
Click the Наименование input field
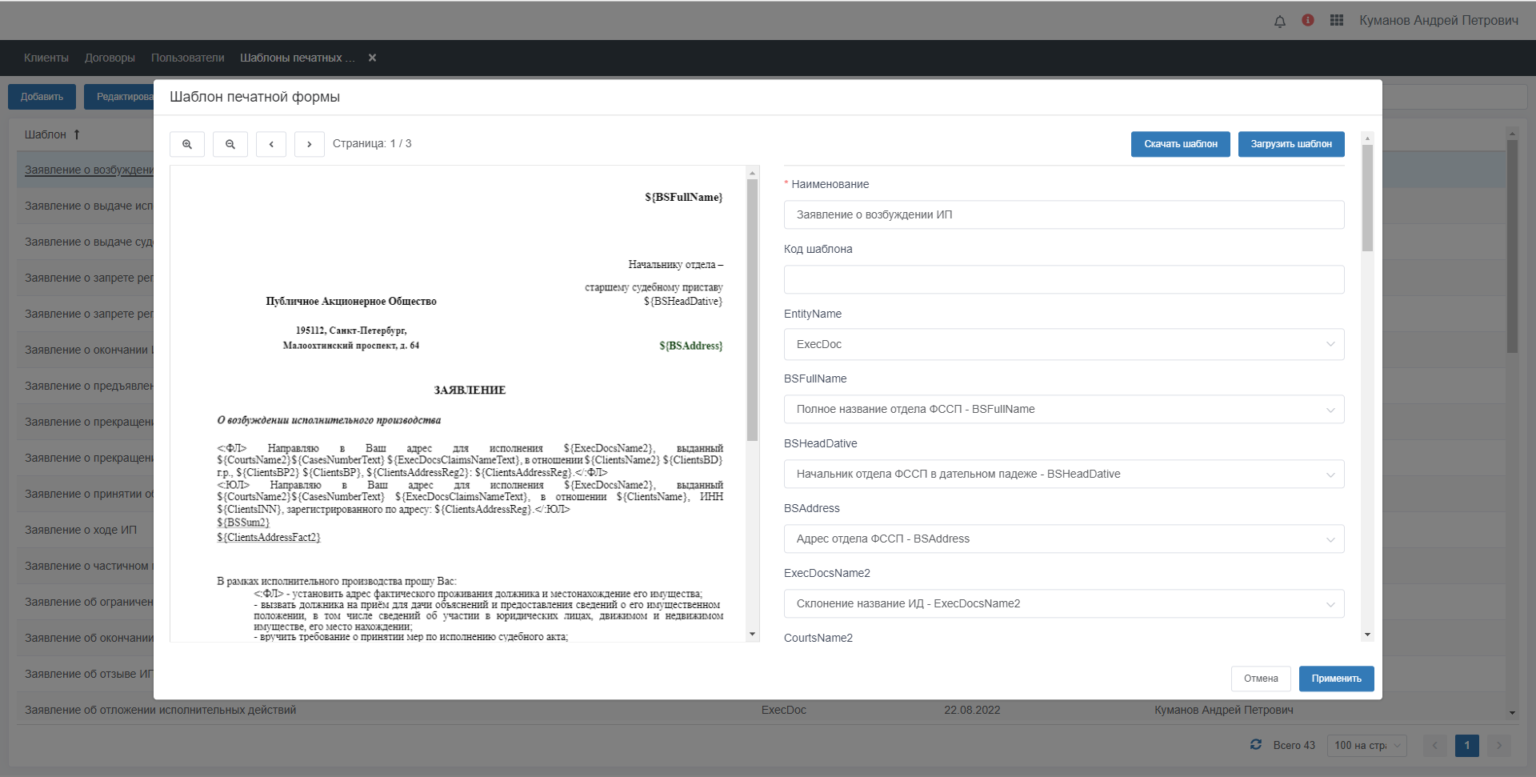tap(1064, 215)
